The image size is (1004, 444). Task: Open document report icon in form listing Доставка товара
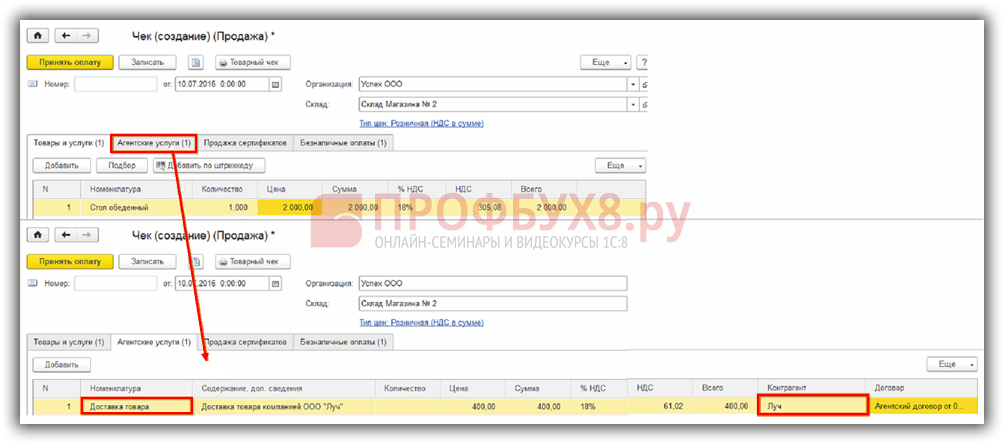click(198, 262)
